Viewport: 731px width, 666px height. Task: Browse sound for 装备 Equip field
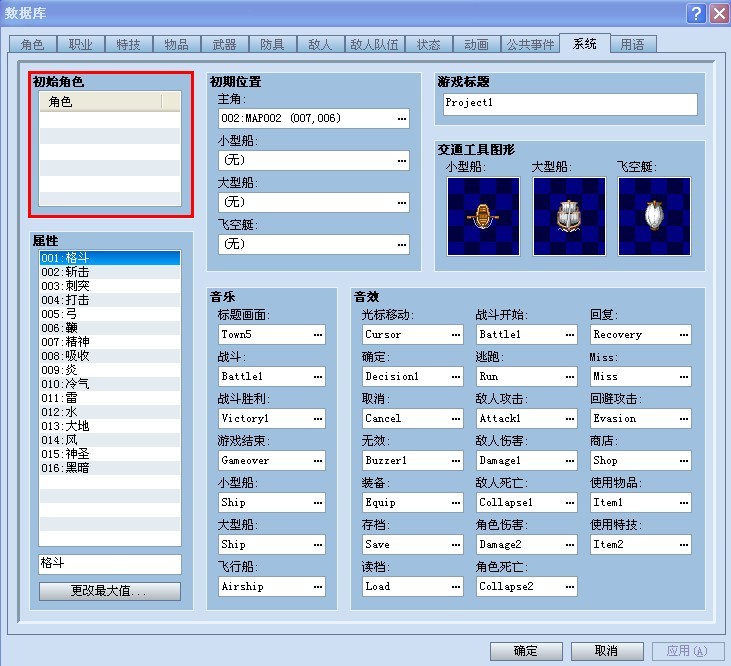coord(455,502)
